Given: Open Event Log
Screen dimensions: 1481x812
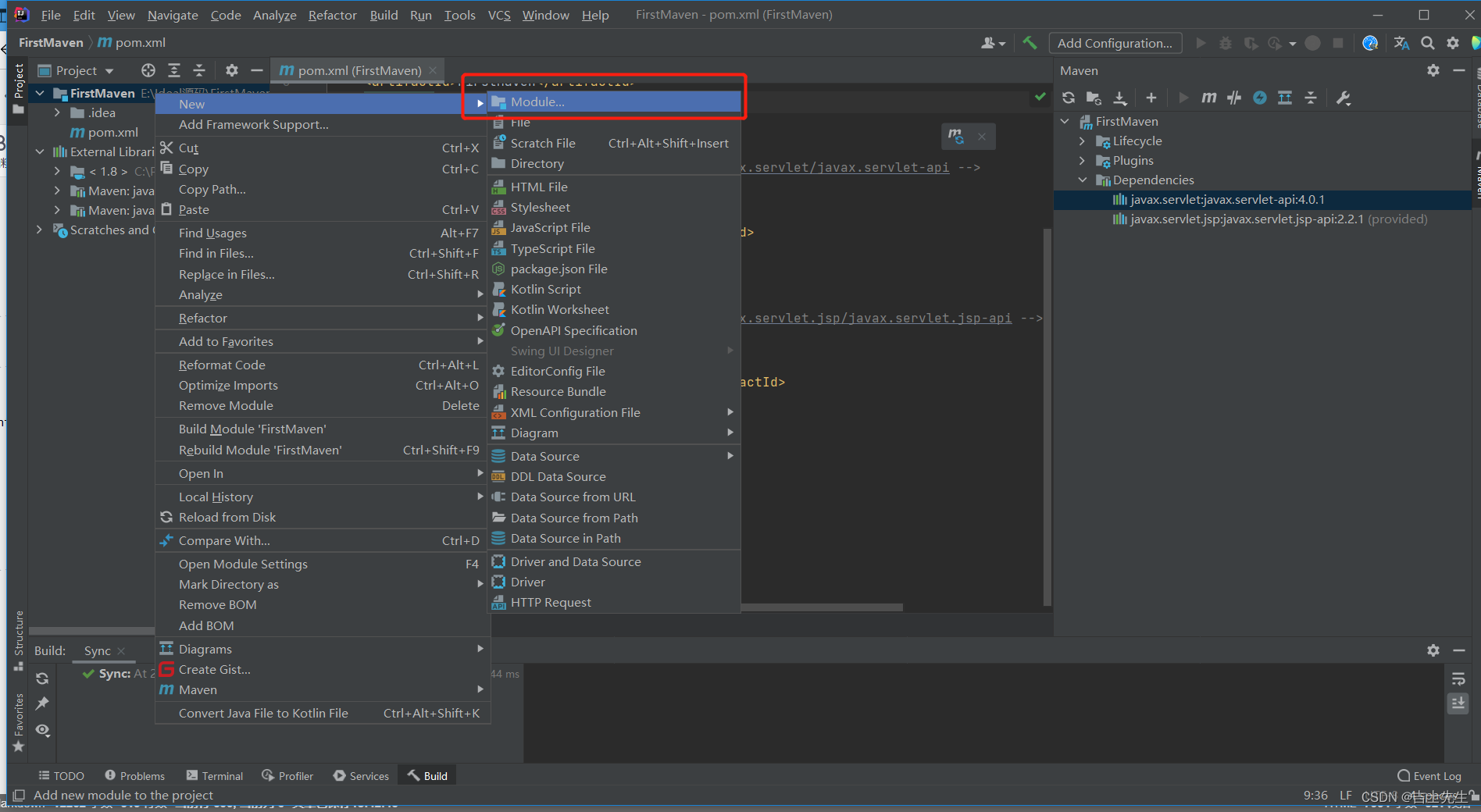Looking at the screenshot, I should tap(1429, 775).
